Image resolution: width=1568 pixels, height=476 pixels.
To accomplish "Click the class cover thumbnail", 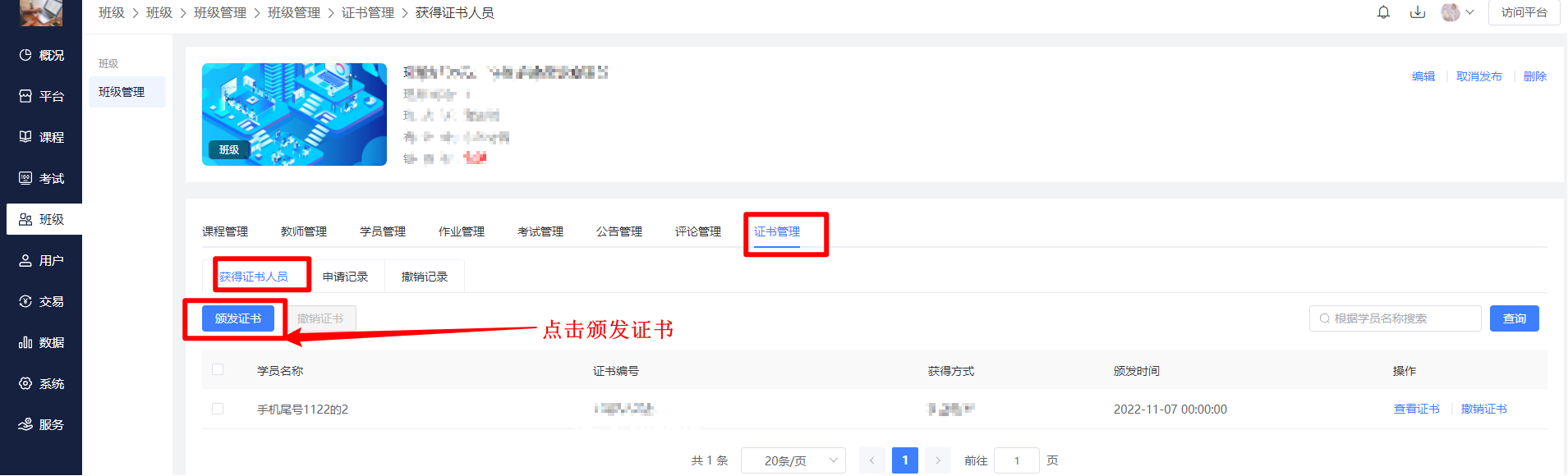I will point(294,115).
